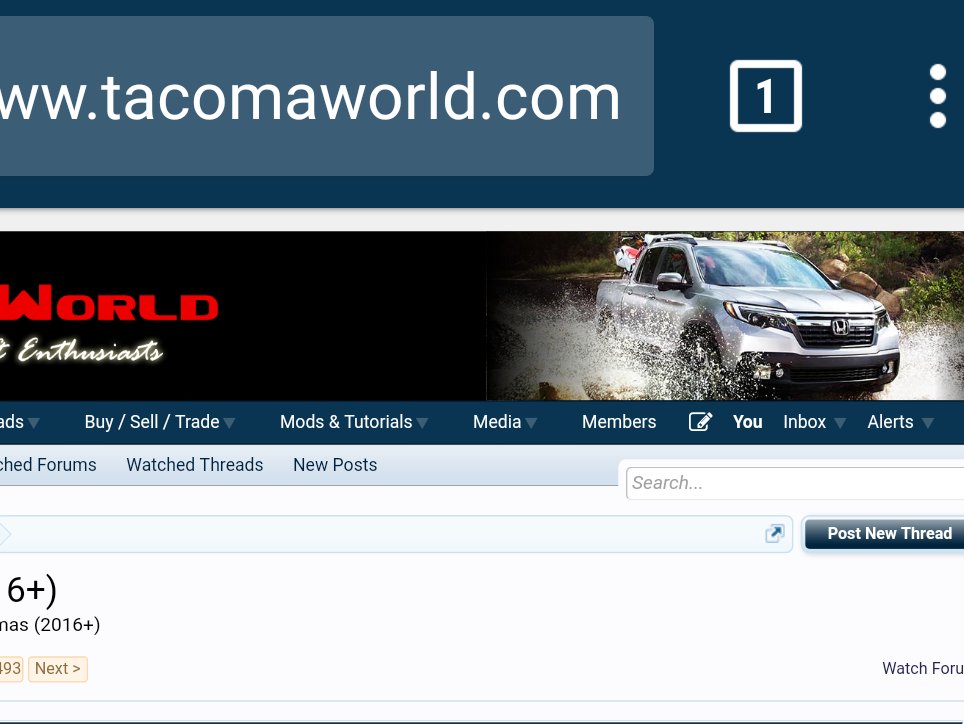This screenshot has height=724, width=964.
Task: Expand the Mods & Tutorials dropdown arrow
Action: (x=422, y=423)
